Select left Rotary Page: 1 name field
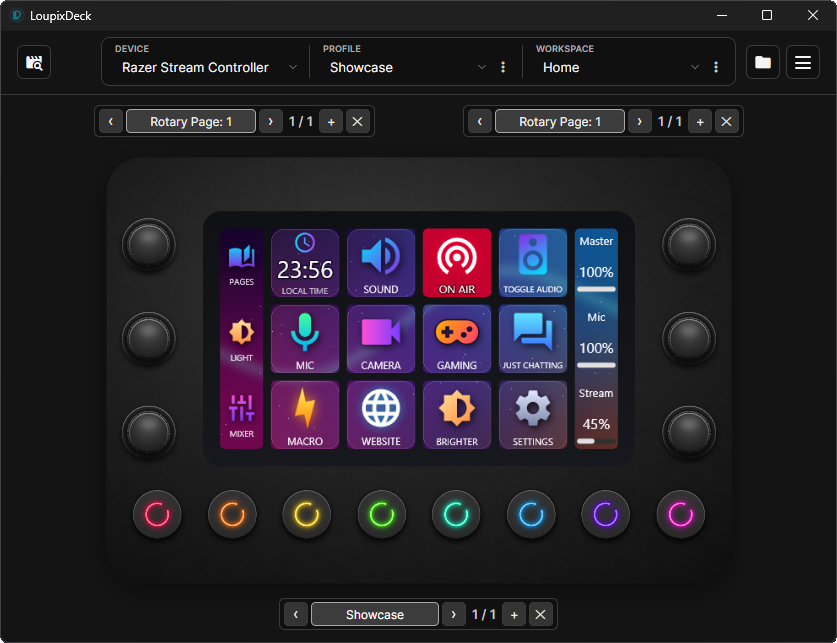The width and height of the screenshot is (837, 643). pyautogui.click(x=191, y=121)
